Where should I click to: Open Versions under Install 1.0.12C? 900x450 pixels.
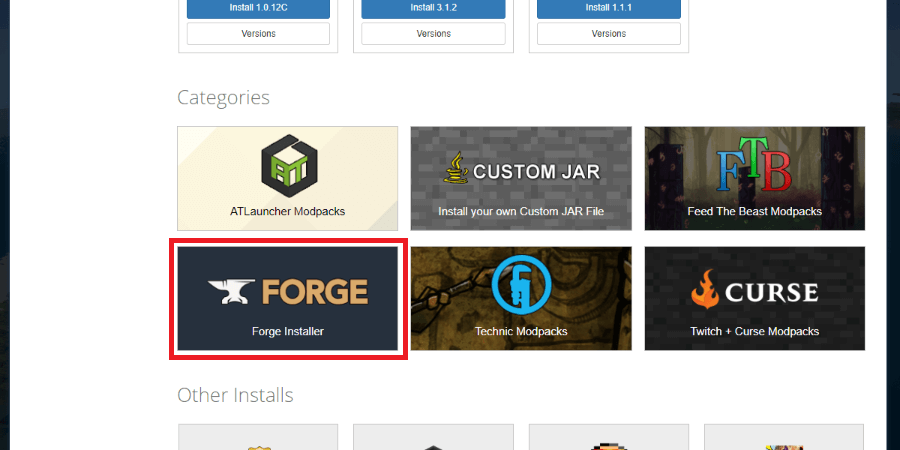pyautogui.click(x=258, y=33)
